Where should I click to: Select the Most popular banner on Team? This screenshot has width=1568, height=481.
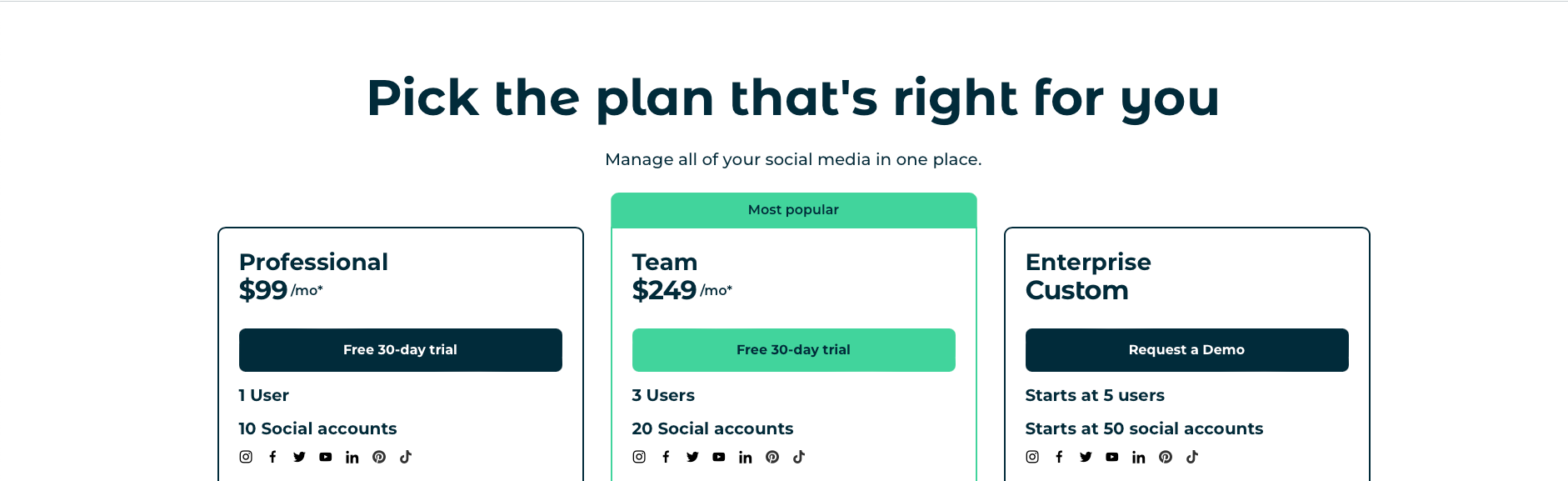794,210
